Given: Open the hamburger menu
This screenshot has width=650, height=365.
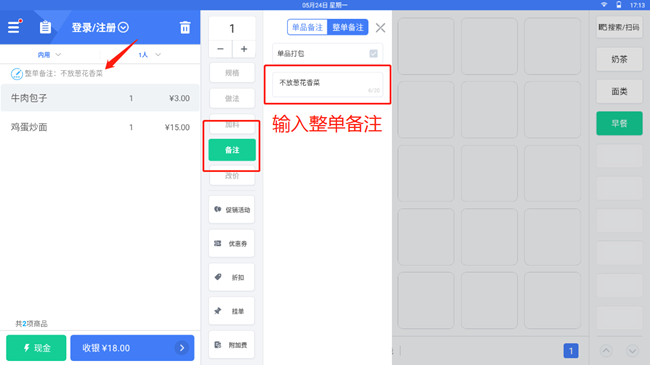Looking at the screenshot, I should coord(14,27).
